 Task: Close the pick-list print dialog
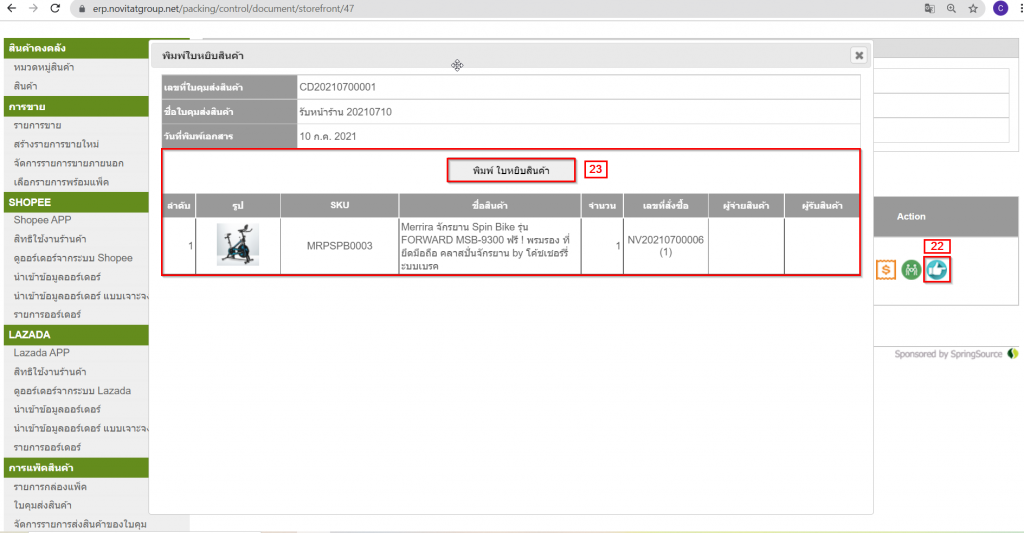tap(858, 56)
